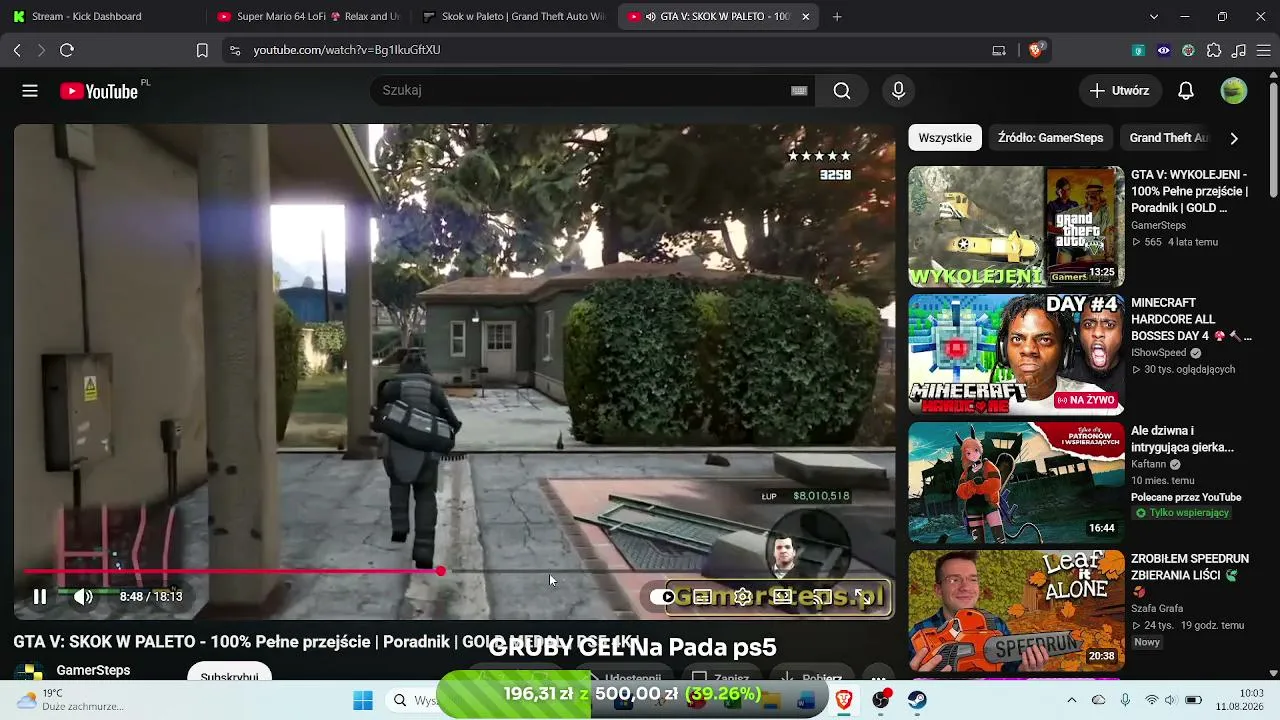Screen dimensions: 1280x720
Task: Click the install-app icon in address bar
Action: point(999,50)
